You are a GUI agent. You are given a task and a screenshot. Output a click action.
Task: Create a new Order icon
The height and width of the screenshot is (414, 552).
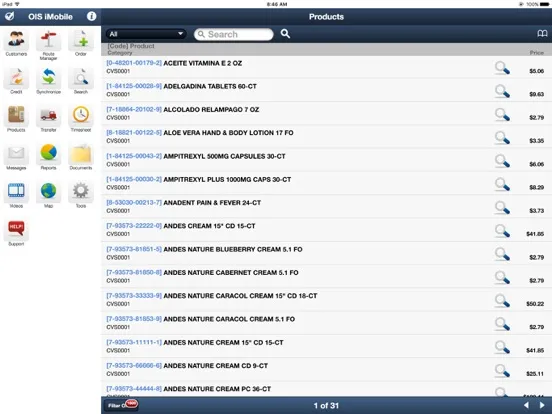click(x=81, y=40)
